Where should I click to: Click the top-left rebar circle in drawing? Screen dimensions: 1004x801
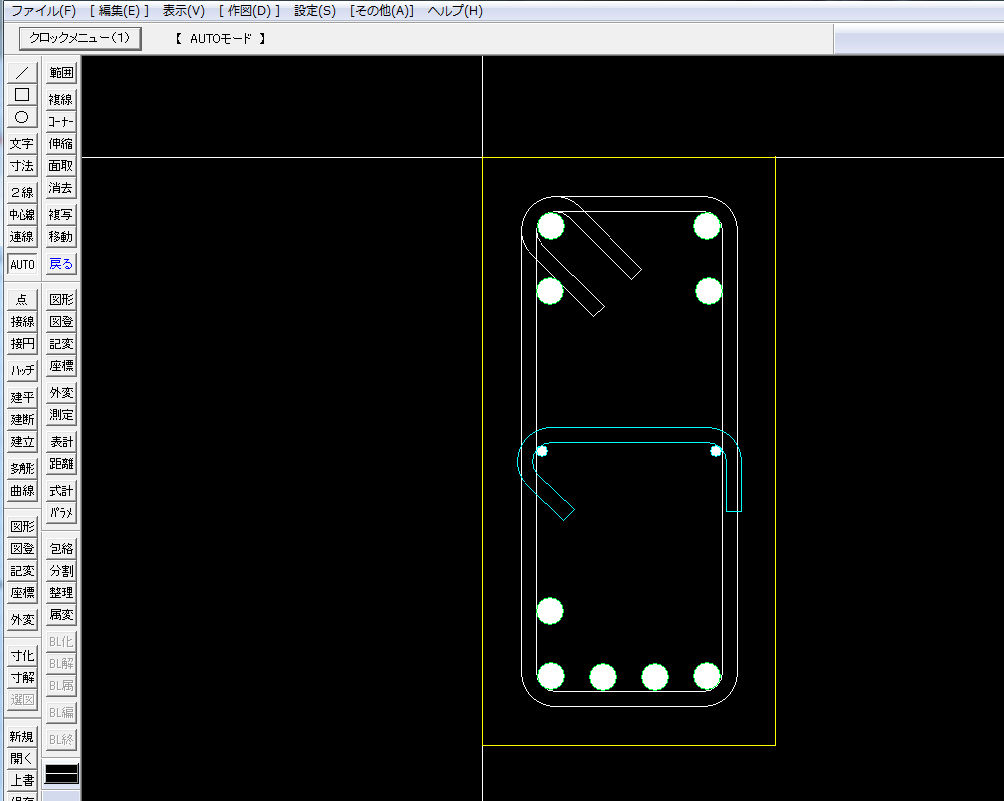[551, 227]
